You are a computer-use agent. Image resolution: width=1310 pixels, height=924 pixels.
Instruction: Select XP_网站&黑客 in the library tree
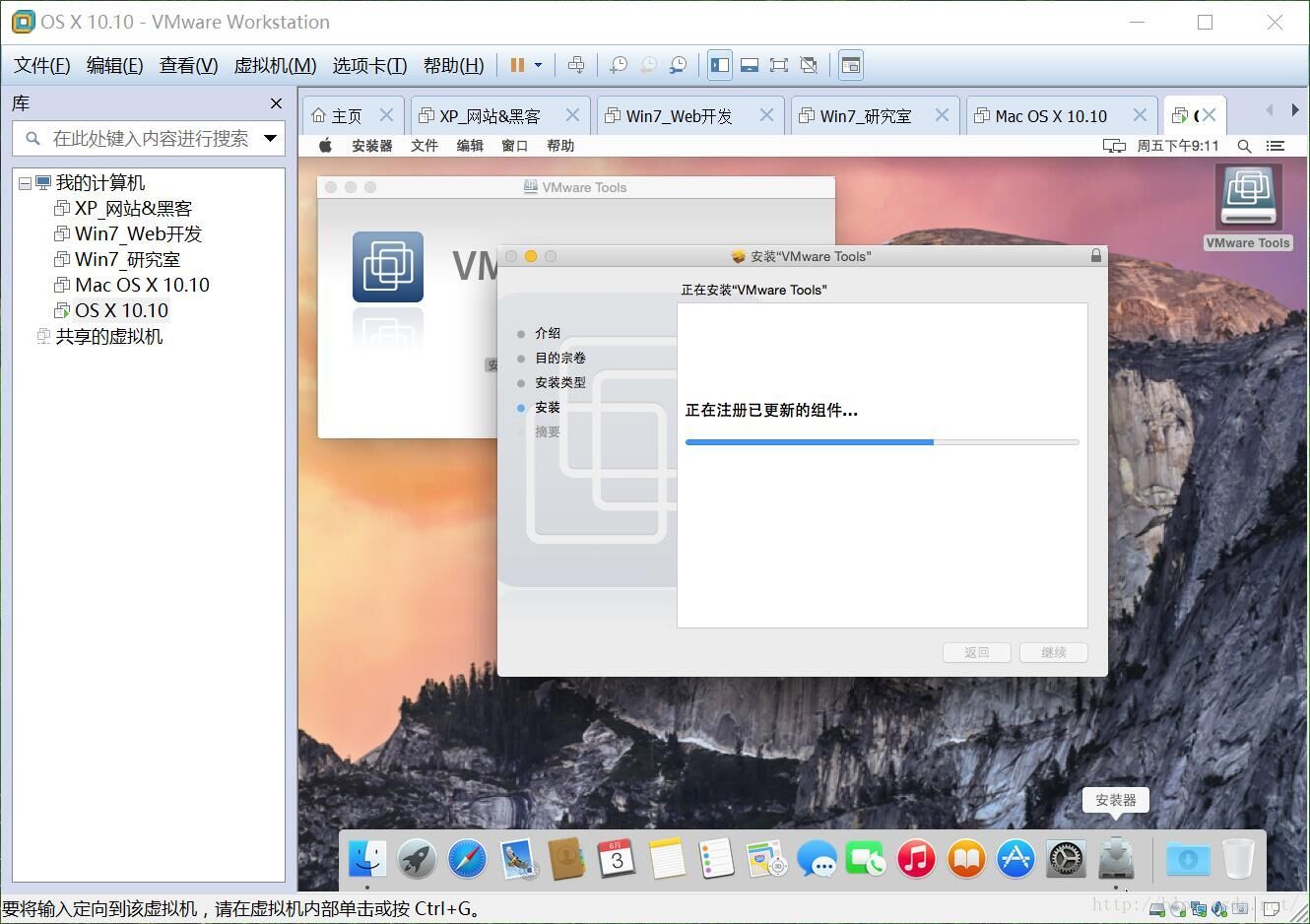coord(133,209)
